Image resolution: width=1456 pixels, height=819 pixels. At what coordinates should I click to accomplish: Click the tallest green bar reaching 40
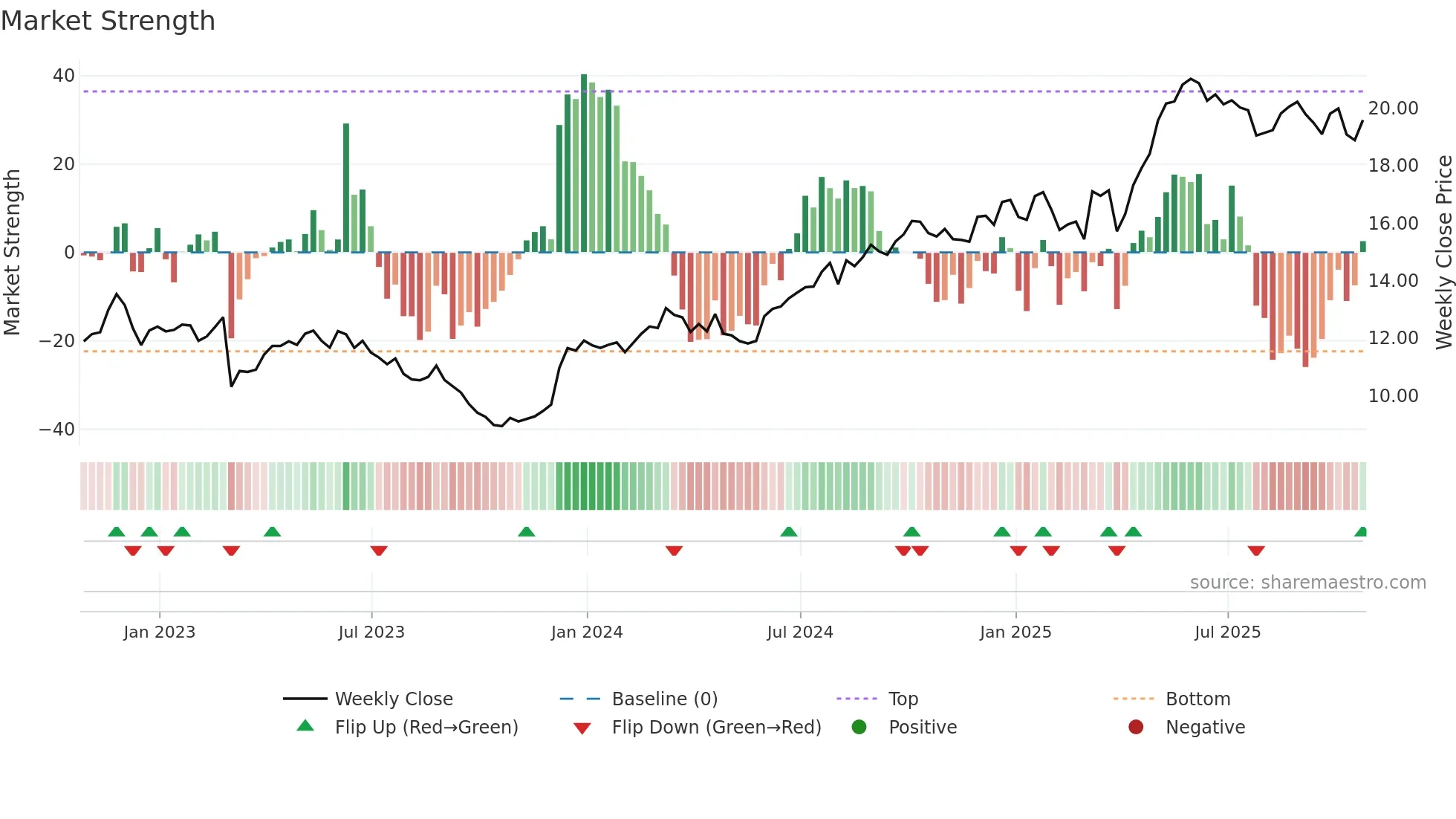(x=584, y=164)
